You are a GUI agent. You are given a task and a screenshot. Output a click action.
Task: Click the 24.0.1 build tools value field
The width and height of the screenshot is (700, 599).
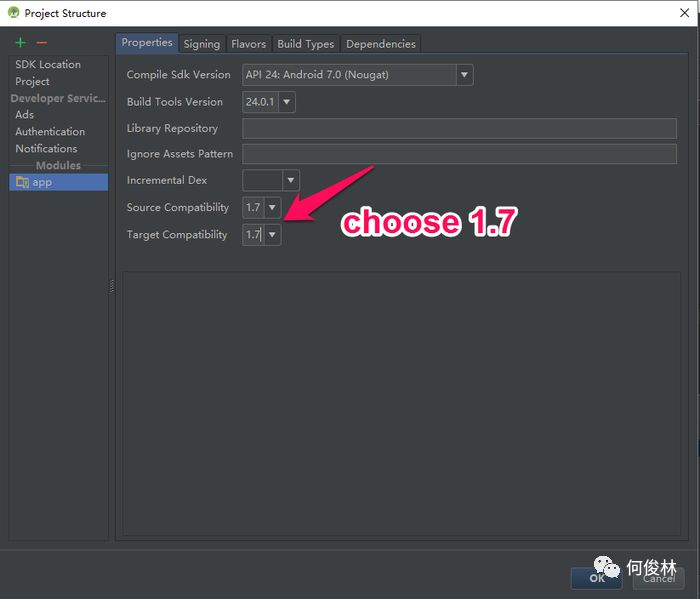tap(261, 102)
